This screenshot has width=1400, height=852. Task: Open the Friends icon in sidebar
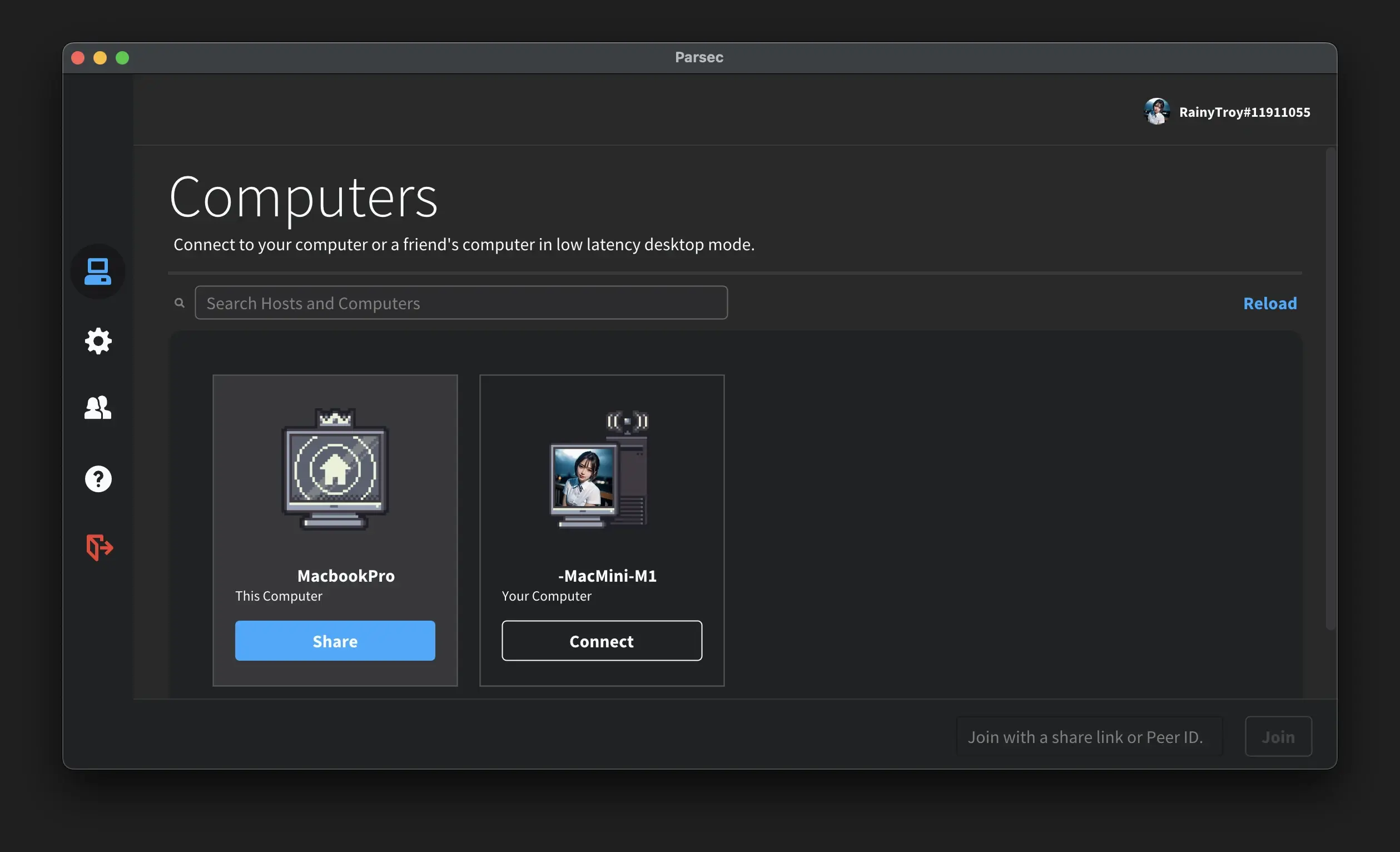tap(98, 408)
